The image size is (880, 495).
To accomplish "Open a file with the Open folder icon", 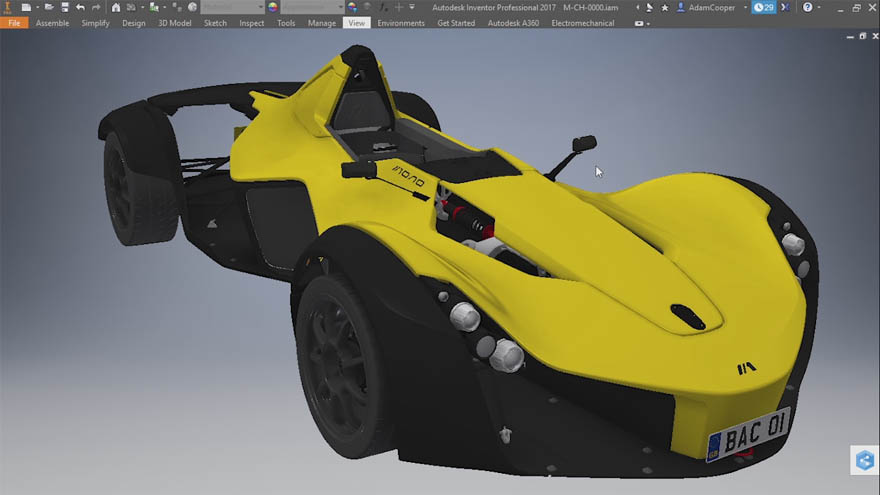I will coord(49,7).
